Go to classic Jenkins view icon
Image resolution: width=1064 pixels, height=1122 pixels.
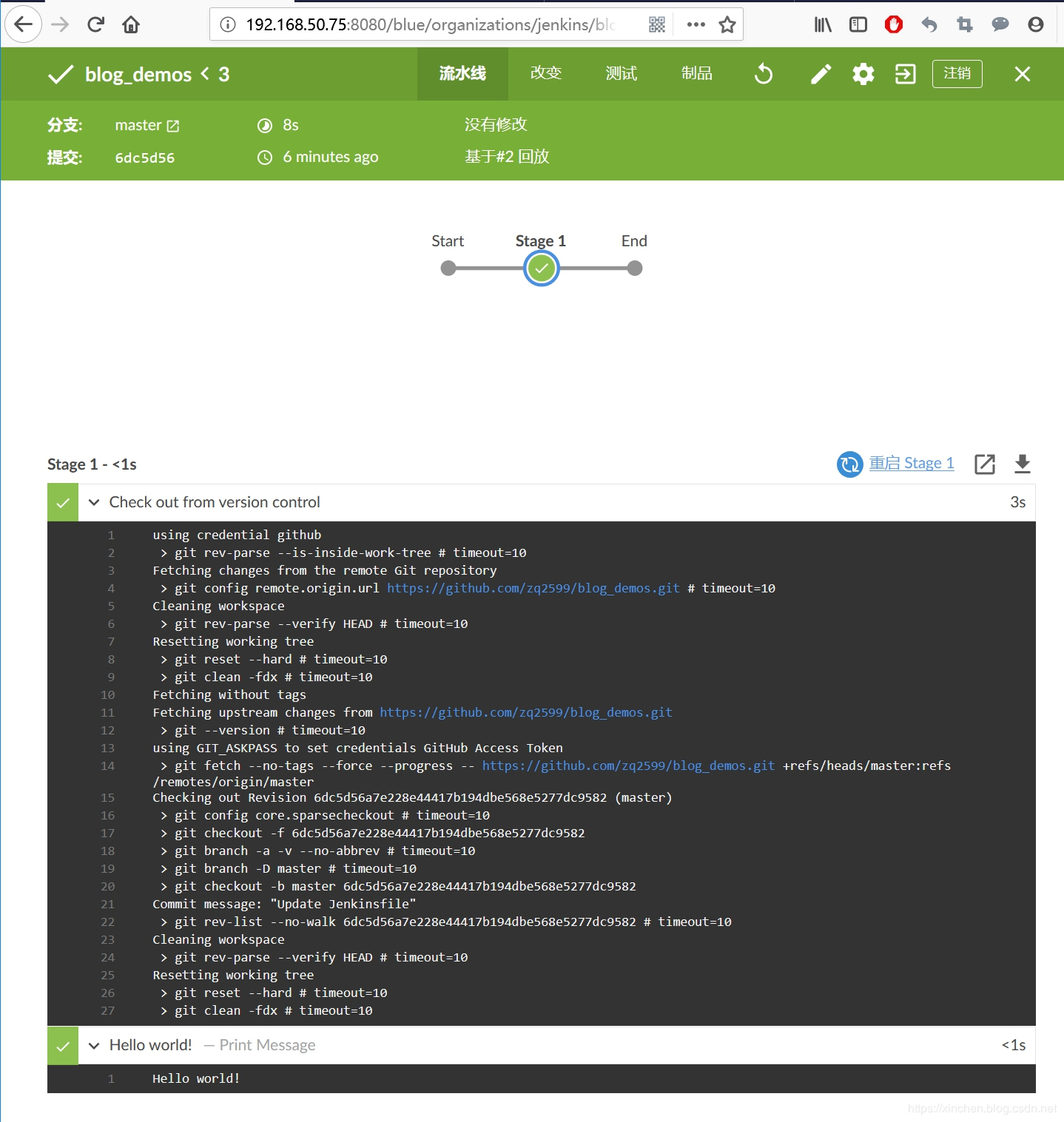click(x=905, y=74)
